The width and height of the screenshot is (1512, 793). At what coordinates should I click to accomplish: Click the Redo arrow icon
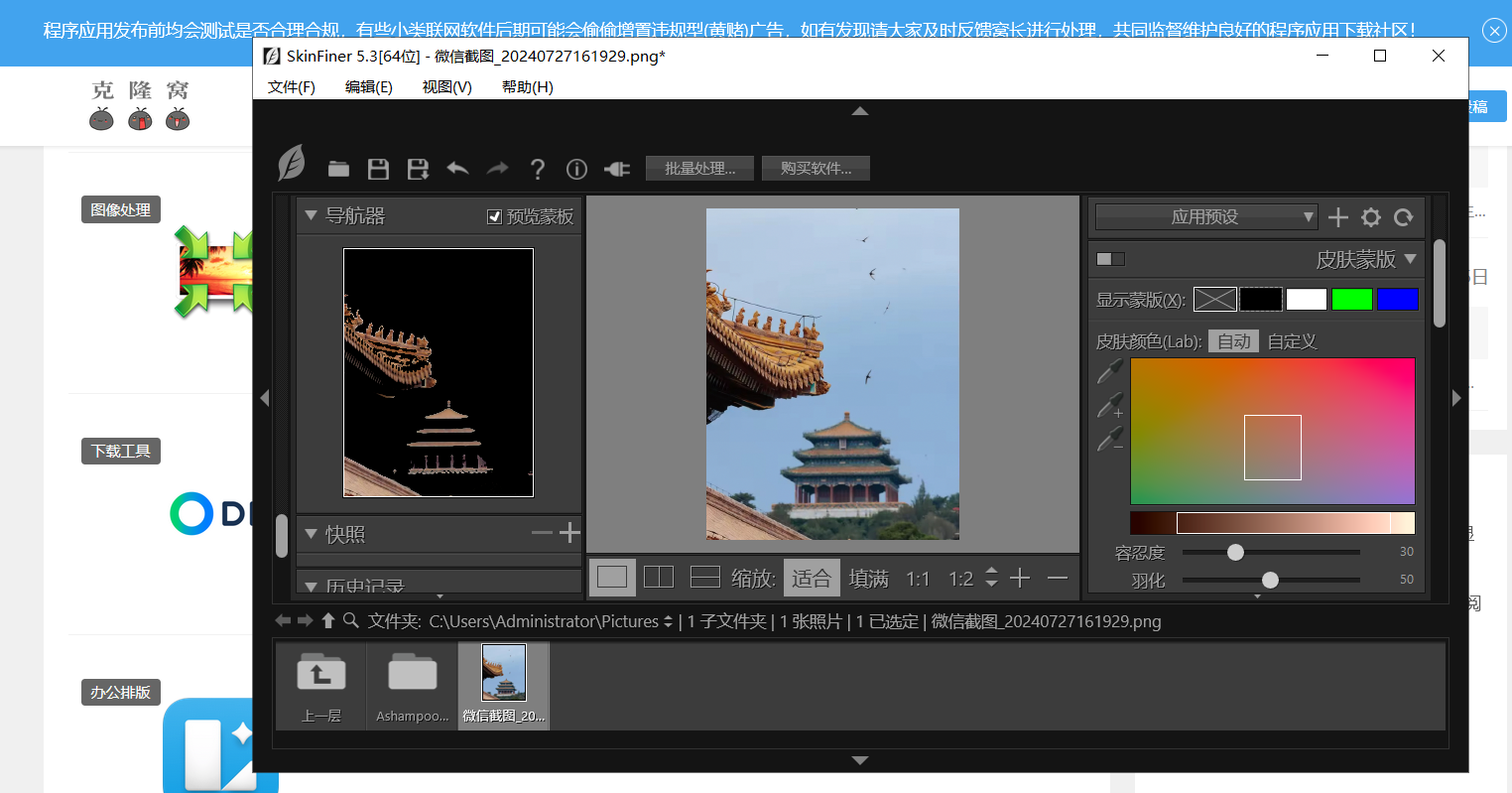pos(497,169)
